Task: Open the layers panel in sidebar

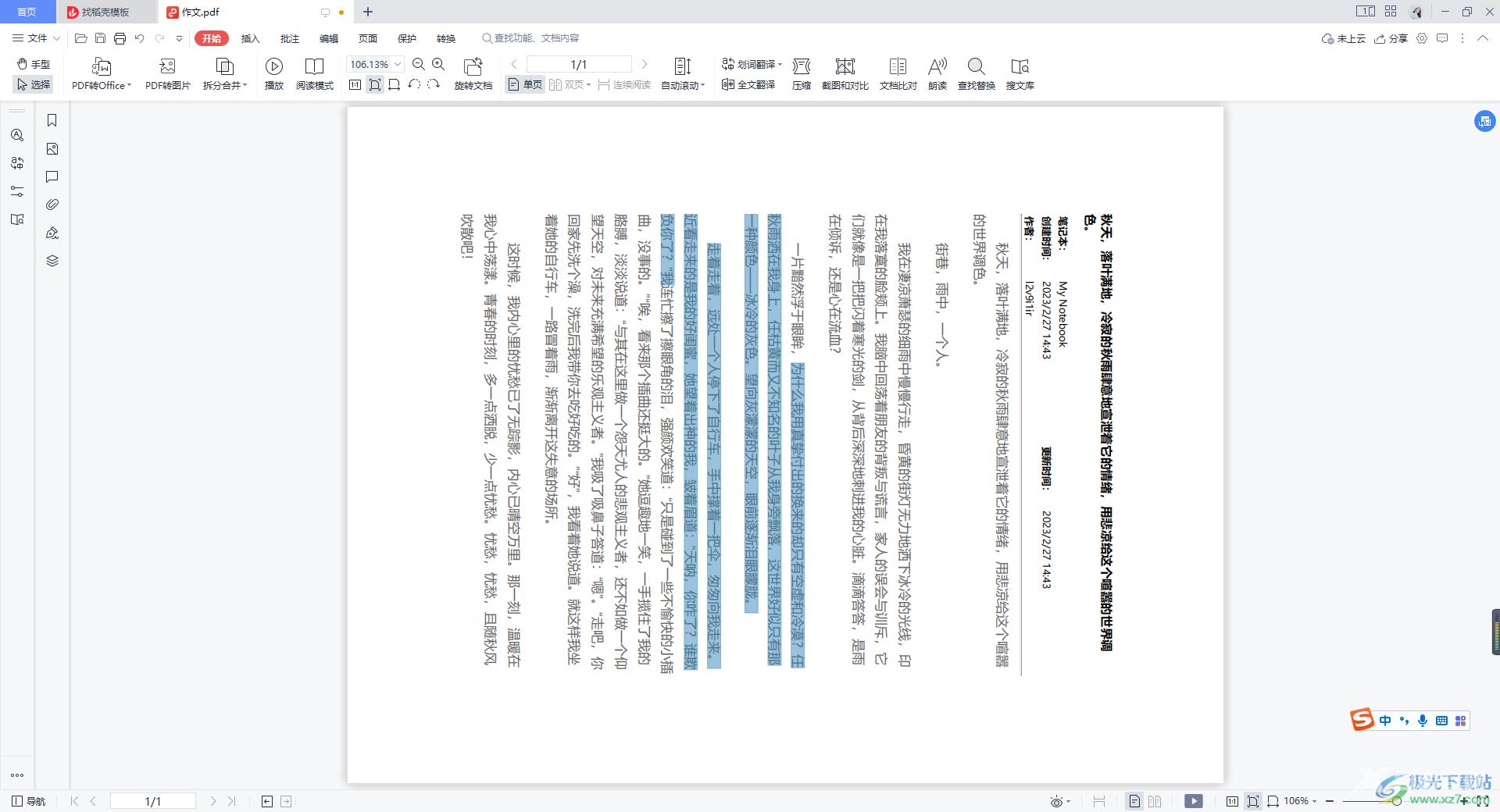Action: point(52,261)
